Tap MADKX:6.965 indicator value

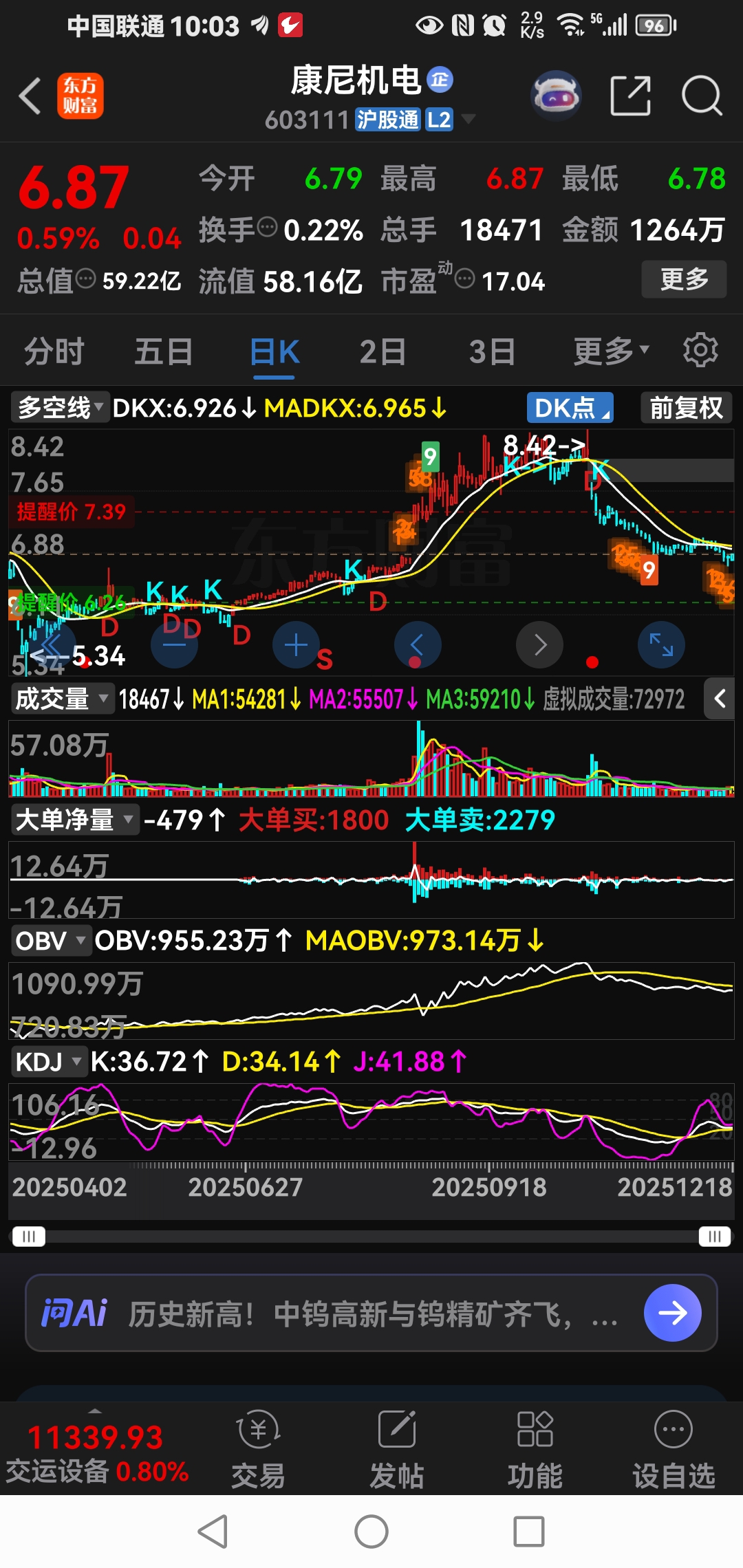click(355, 409)
